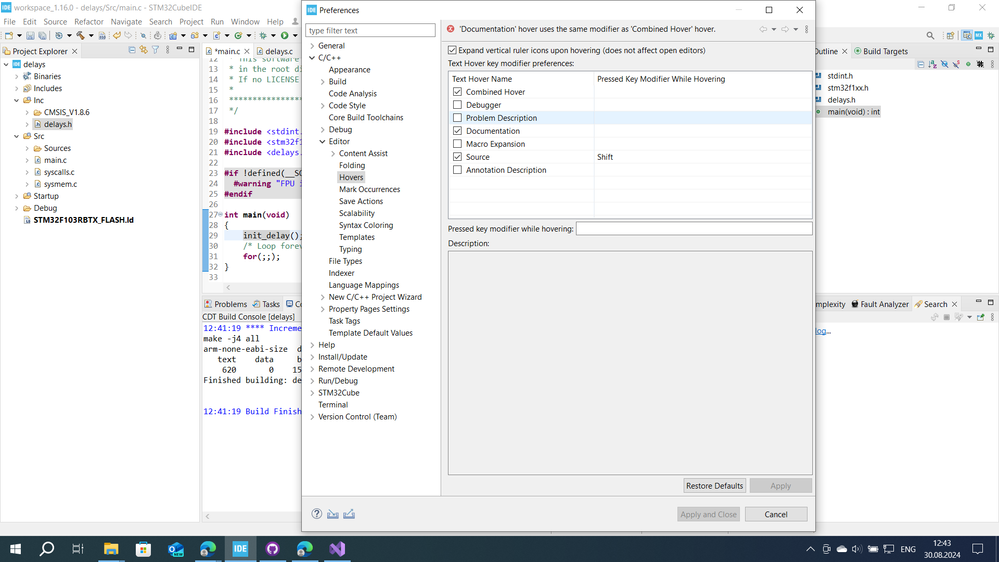The image size is (999, 562).
Task: Open the CubeMX perspective icon
Action: pos(981,36)
